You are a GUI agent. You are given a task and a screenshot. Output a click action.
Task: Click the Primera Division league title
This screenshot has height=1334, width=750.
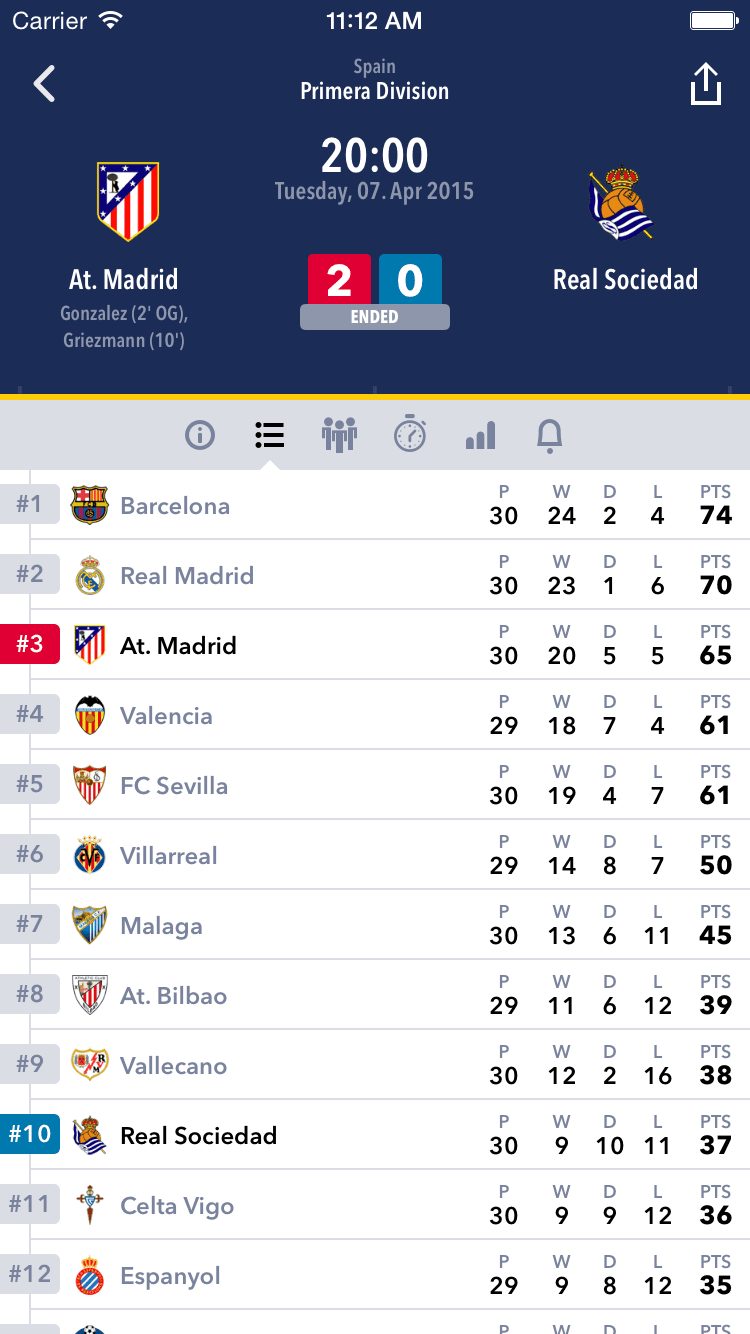[375, 91]
